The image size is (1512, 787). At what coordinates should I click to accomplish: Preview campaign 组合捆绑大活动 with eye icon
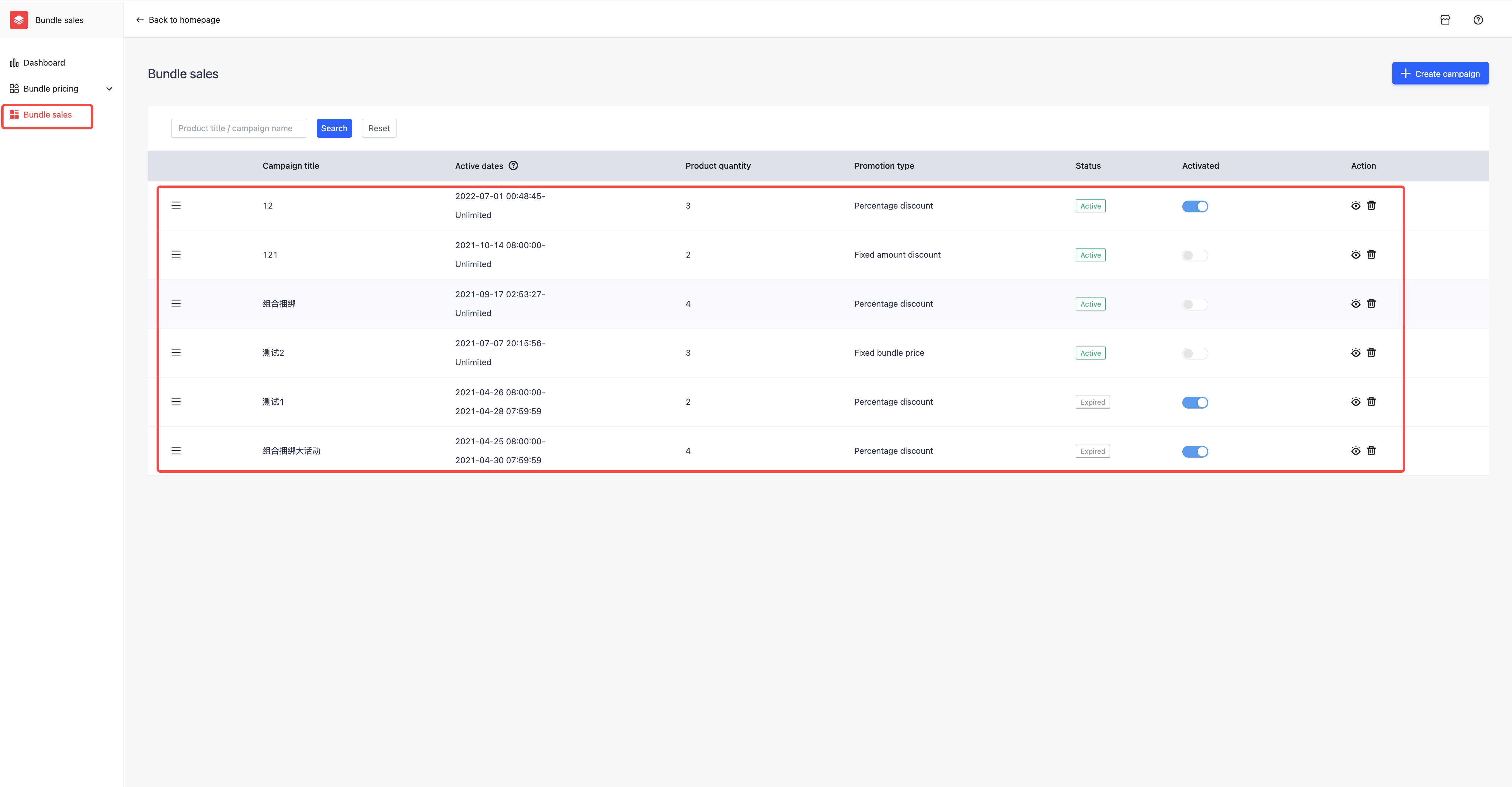(1355, 451)
